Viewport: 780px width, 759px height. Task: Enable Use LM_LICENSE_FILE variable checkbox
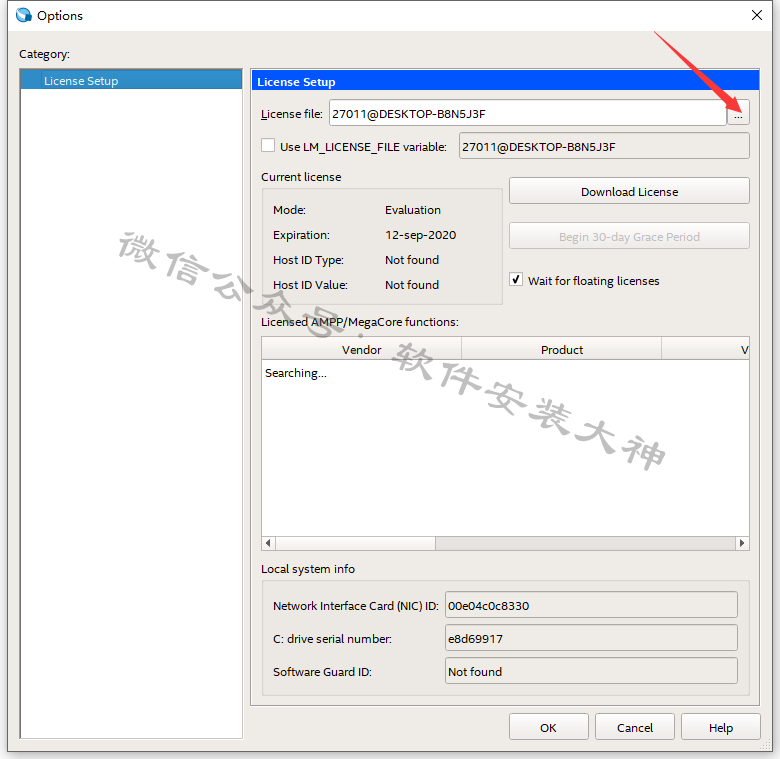[268, 146]
